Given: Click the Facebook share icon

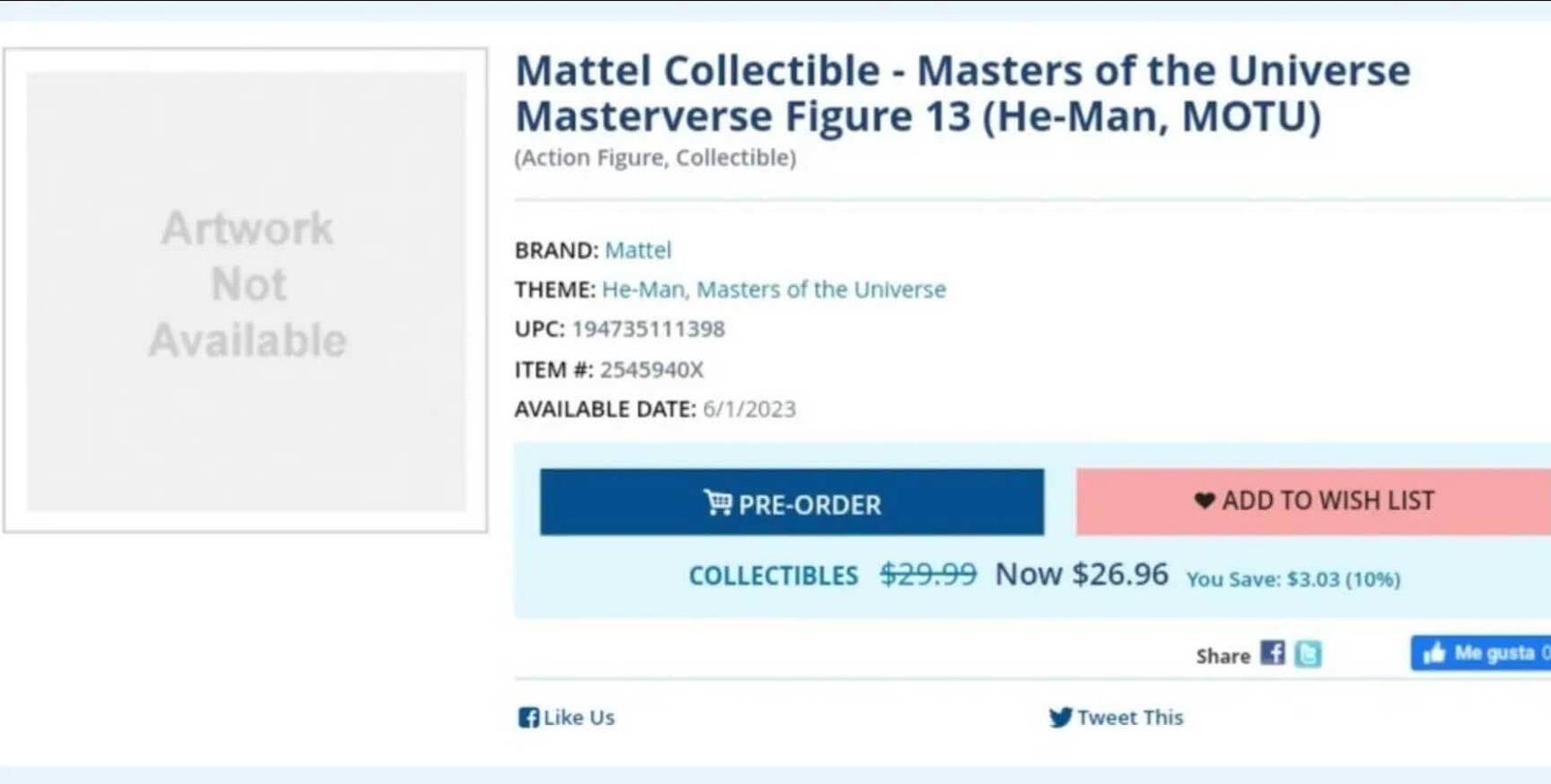Looking at the screenshot, I should [x=1272, y=654].
